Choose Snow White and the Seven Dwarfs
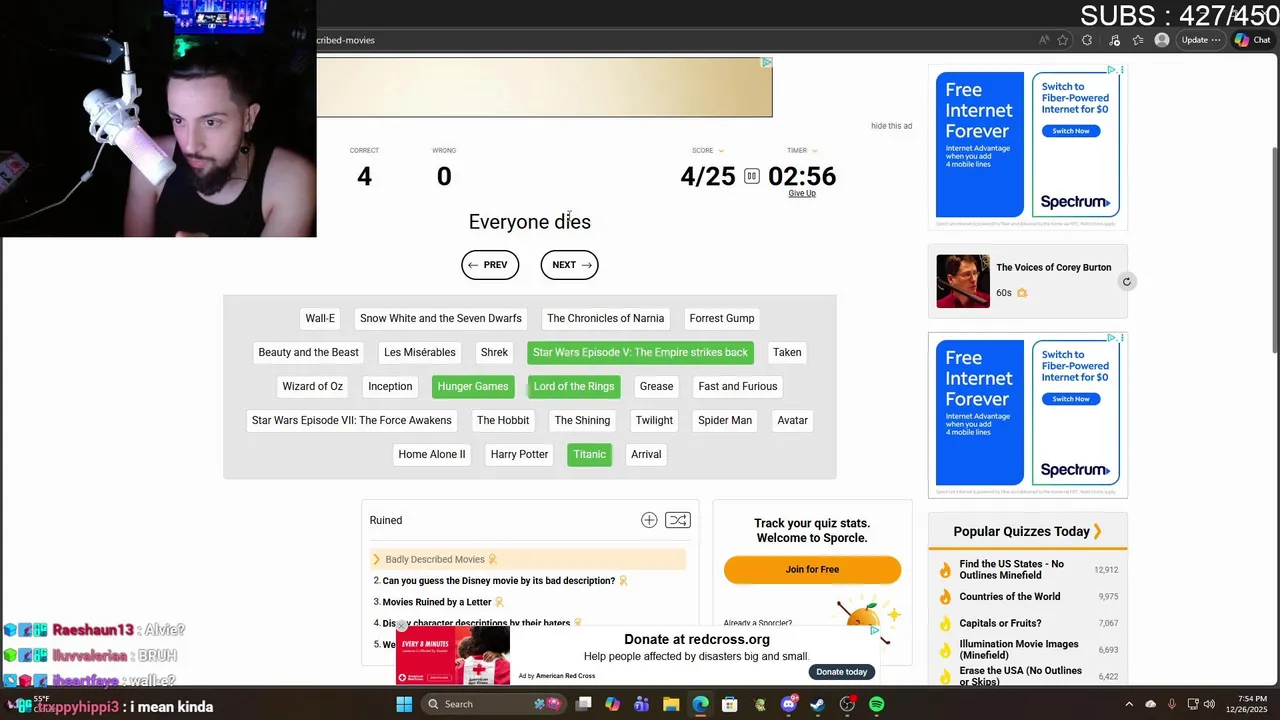 point(441,318)
